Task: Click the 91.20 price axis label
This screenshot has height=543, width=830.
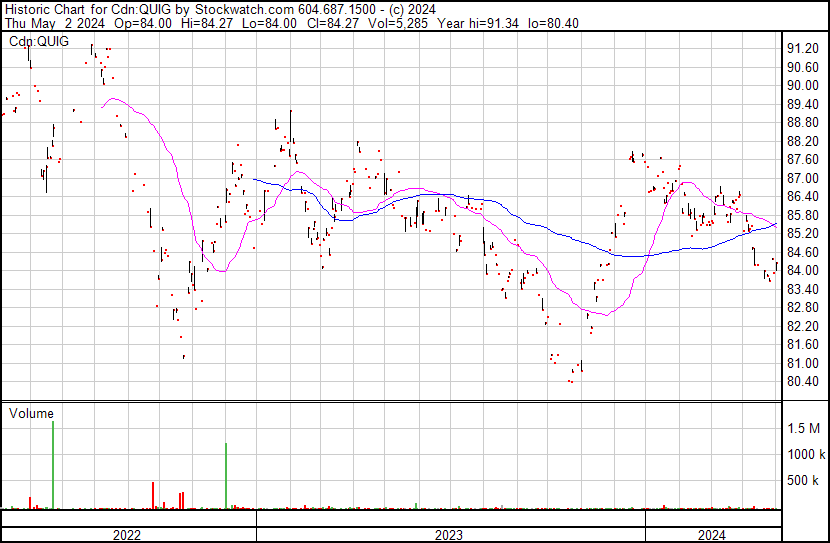Action: coord(803,48)
